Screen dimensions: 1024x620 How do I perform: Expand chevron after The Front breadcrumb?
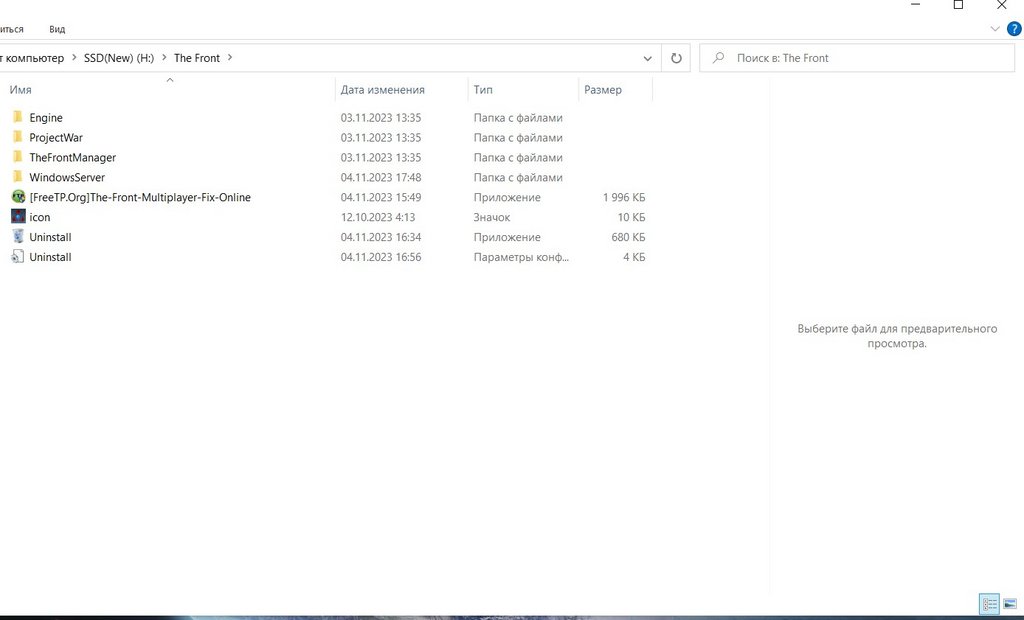click(230, 57)
